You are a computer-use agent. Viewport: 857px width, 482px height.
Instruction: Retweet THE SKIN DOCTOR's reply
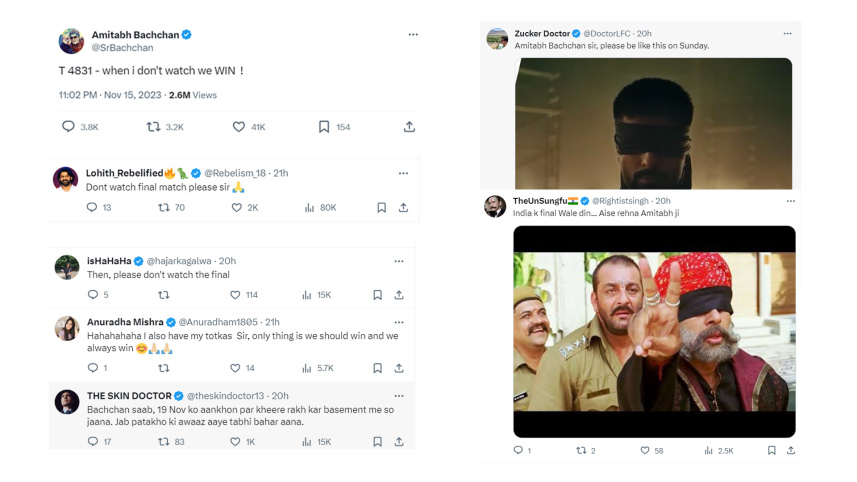point(164,441)
